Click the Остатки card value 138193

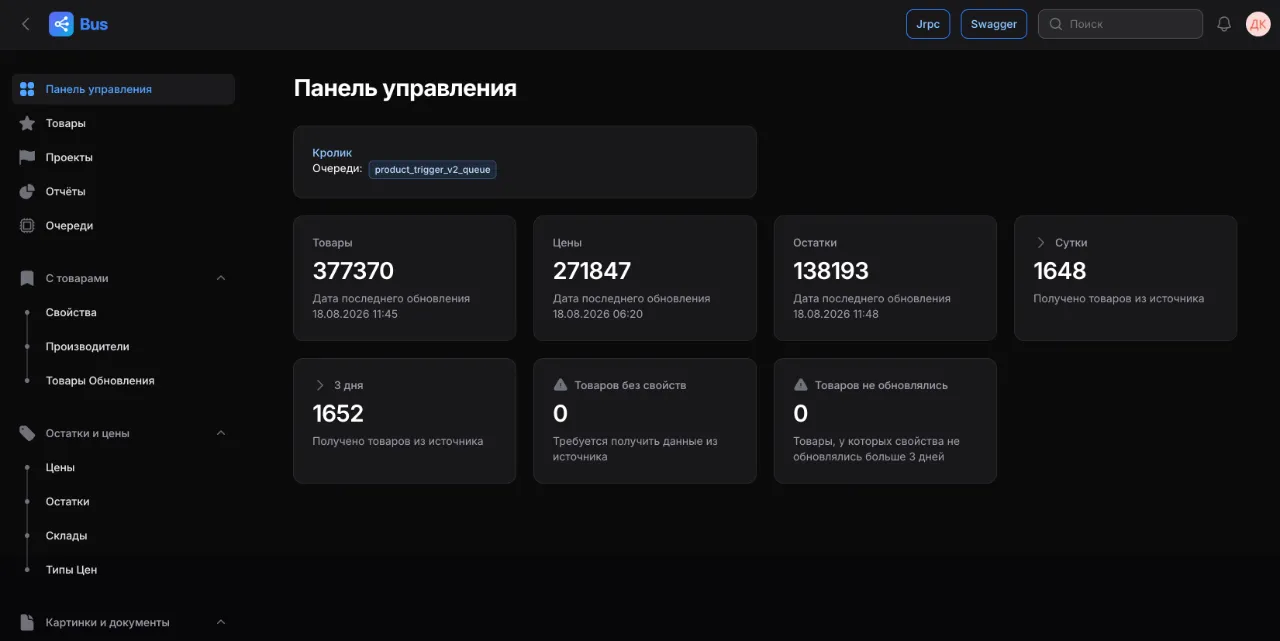click(831, 271)
